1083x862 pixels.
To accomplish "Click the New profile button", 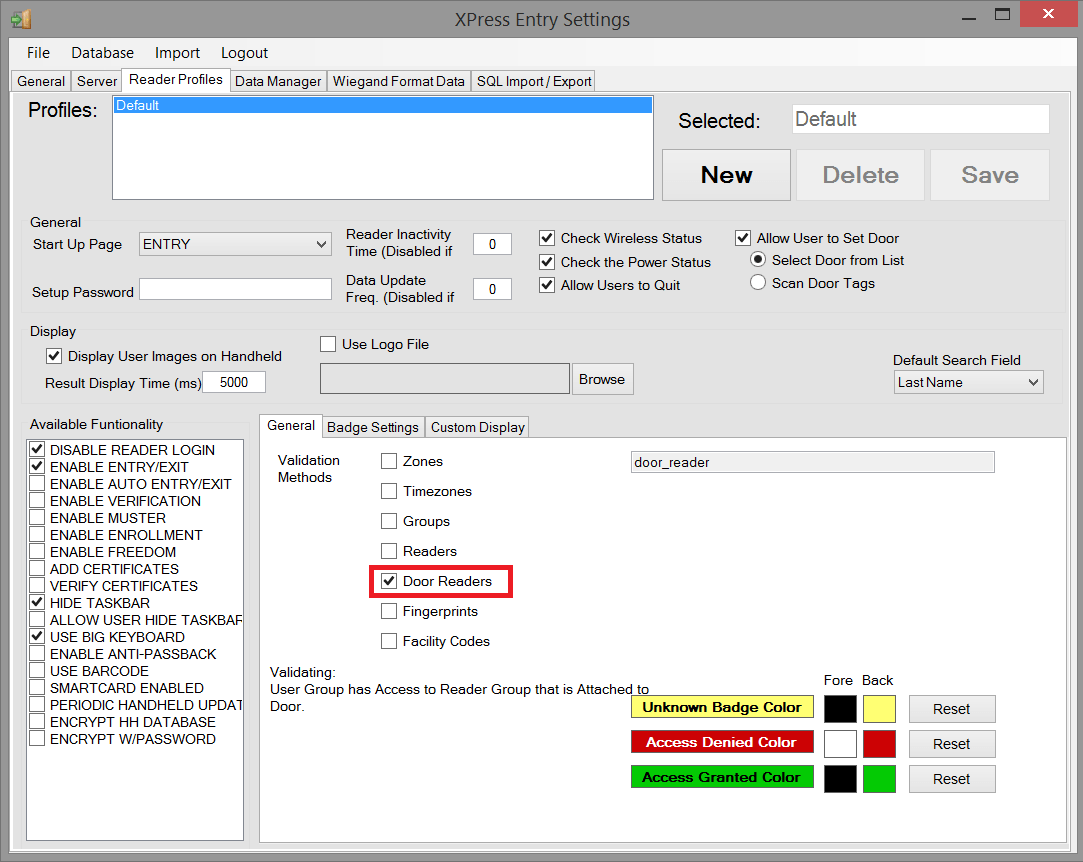I will 726,175.
